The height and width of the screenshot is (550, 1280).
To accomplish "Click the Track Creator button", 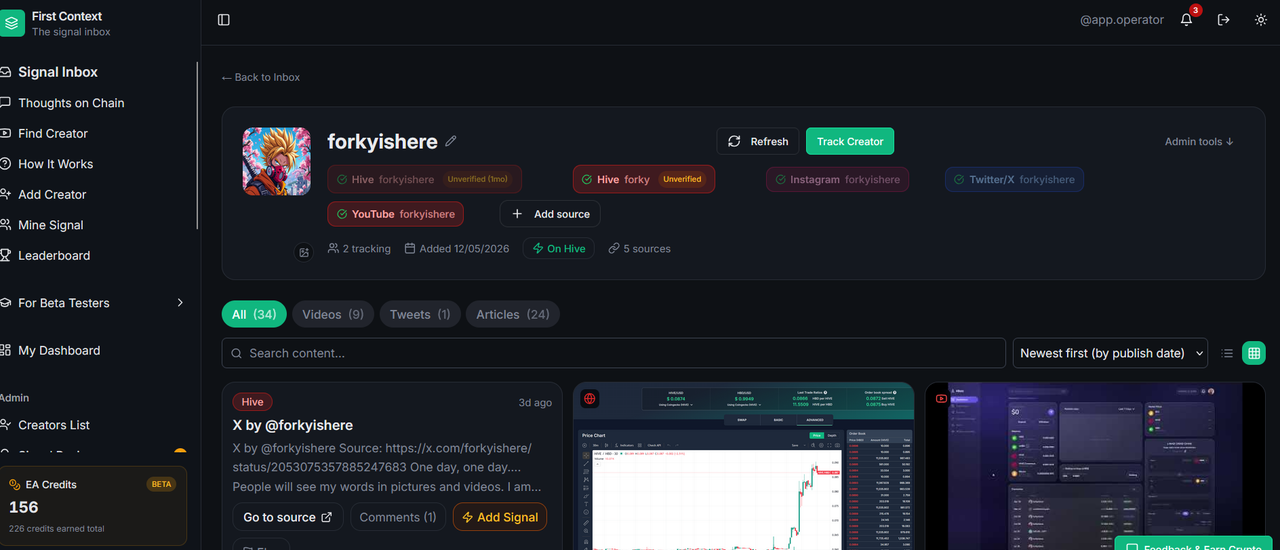I will [850, 141].
